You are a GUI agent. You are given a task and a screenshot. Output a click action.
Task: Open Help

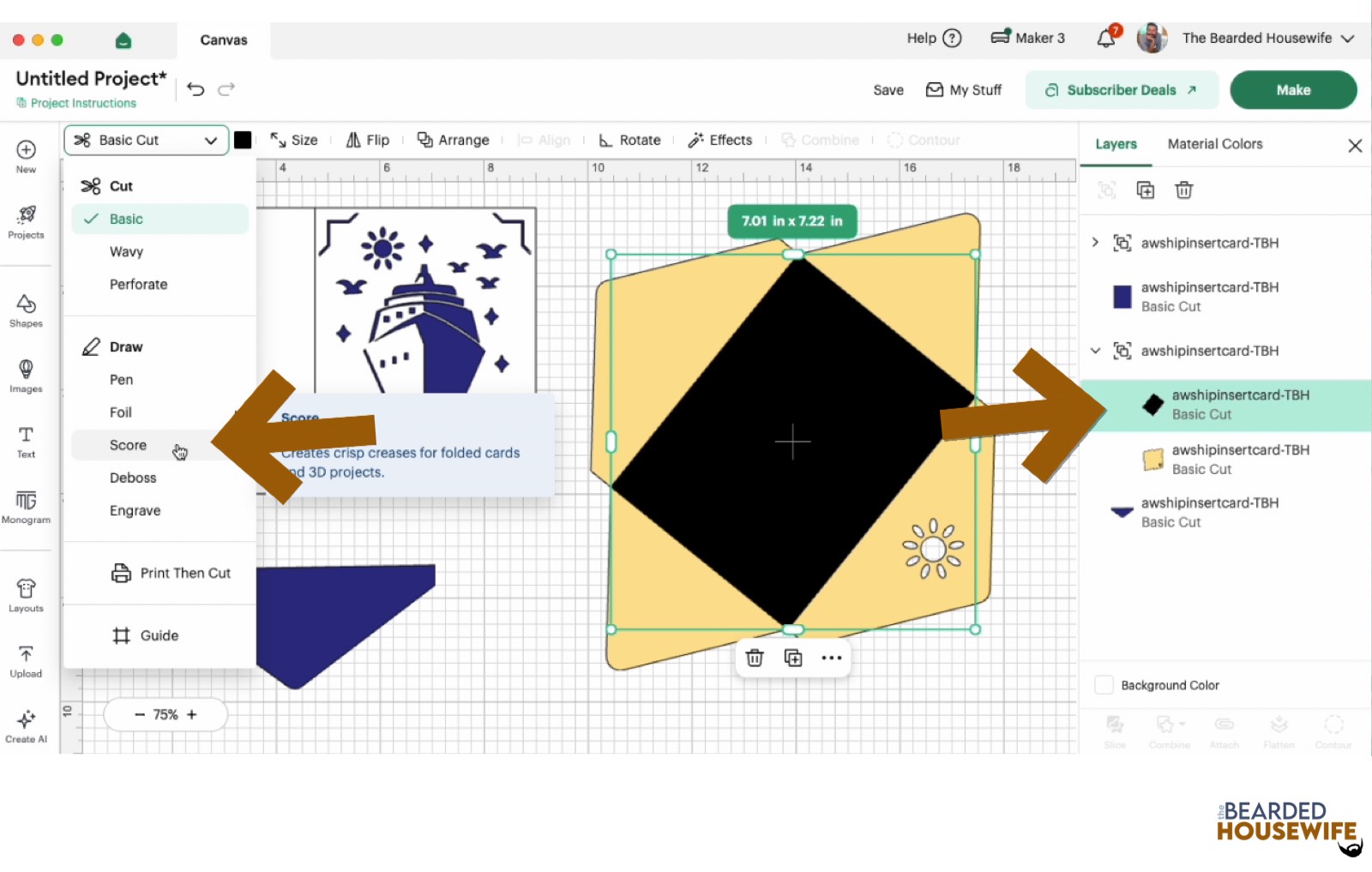[934, 38]
